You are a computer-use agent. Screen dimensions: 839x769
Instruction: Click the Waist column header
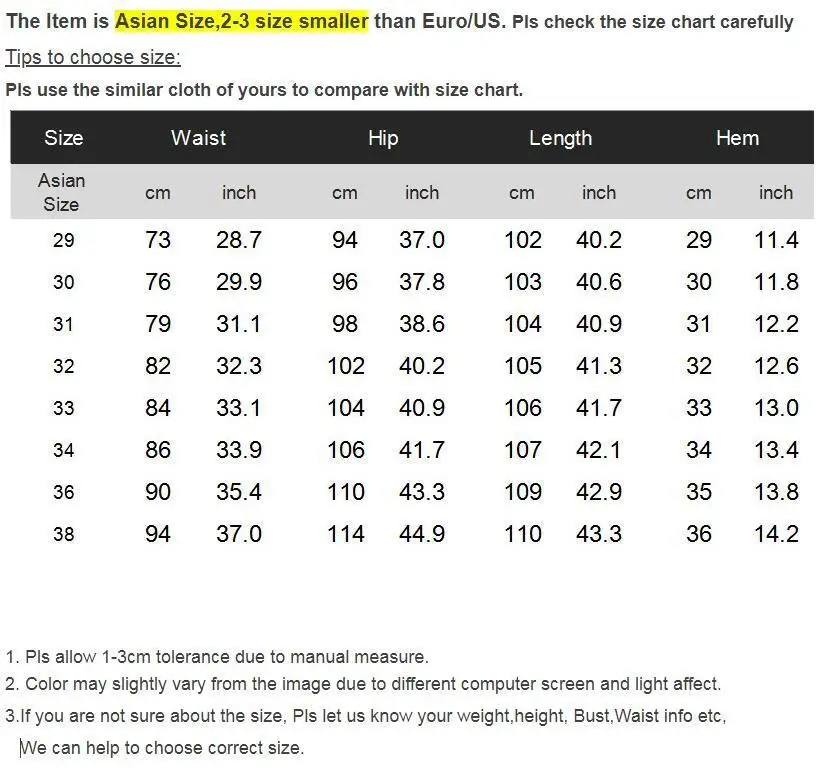[199, 138]
